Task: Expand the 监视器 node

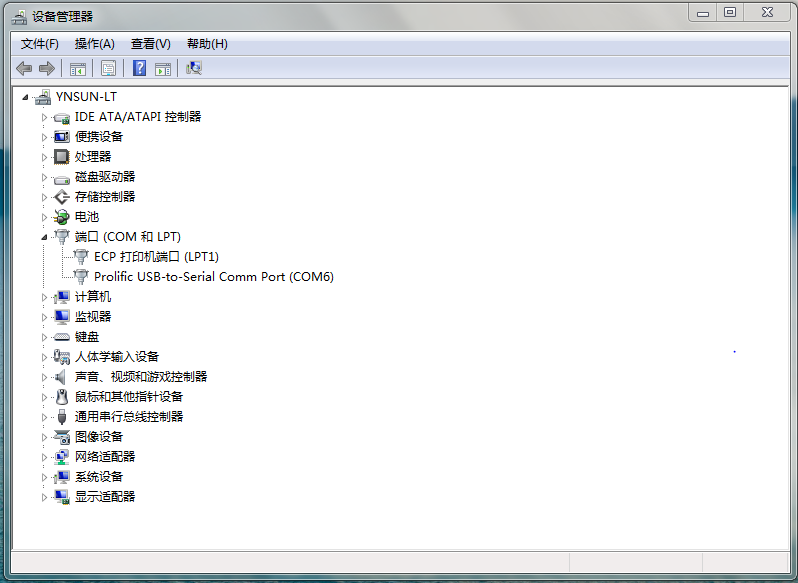Action: (44, 317)
